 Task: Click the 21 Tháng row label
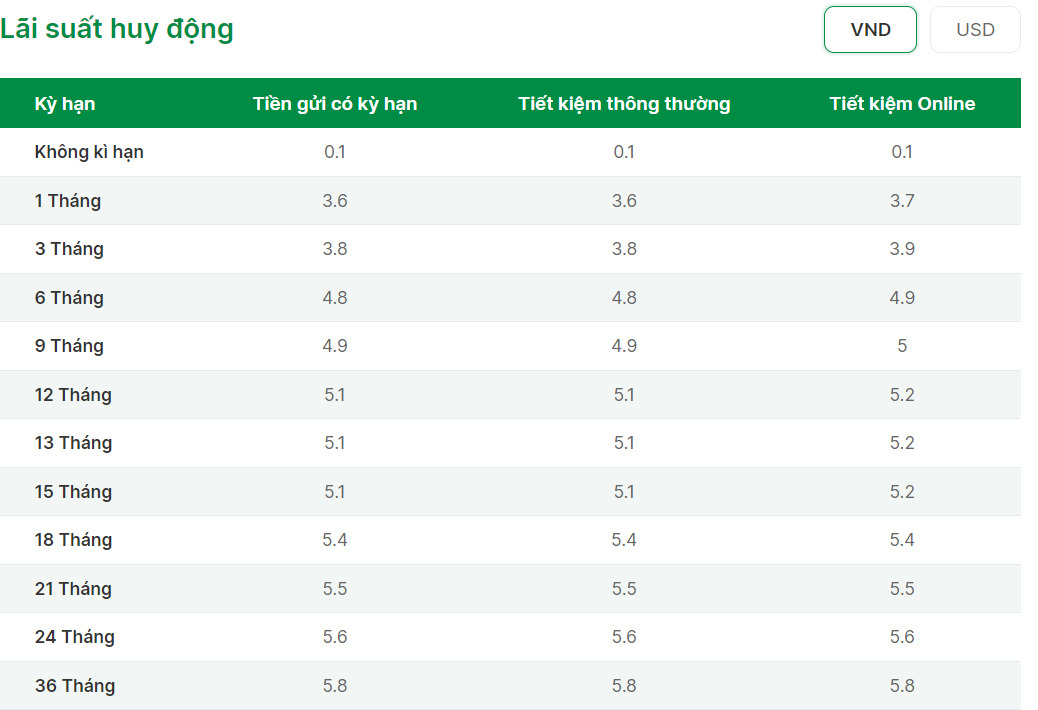73,589
